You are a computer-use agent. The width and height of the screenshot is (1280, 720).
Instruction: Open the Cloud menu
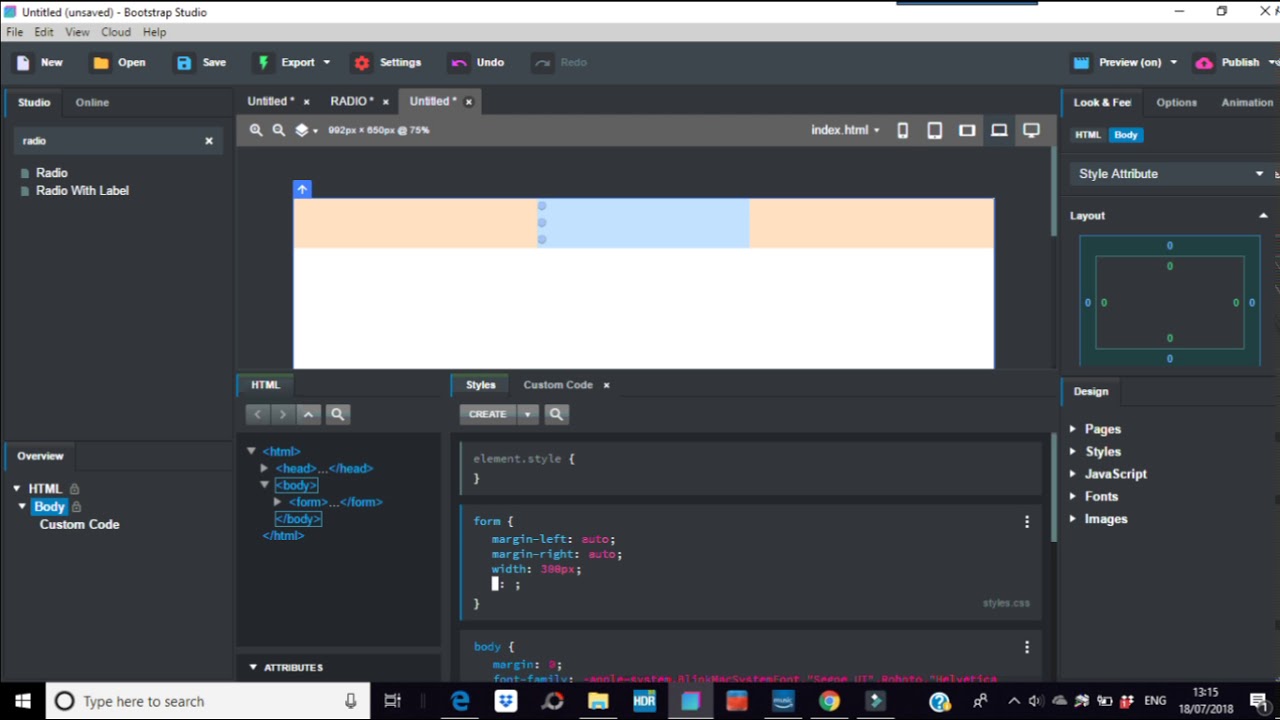pos(116,32)
